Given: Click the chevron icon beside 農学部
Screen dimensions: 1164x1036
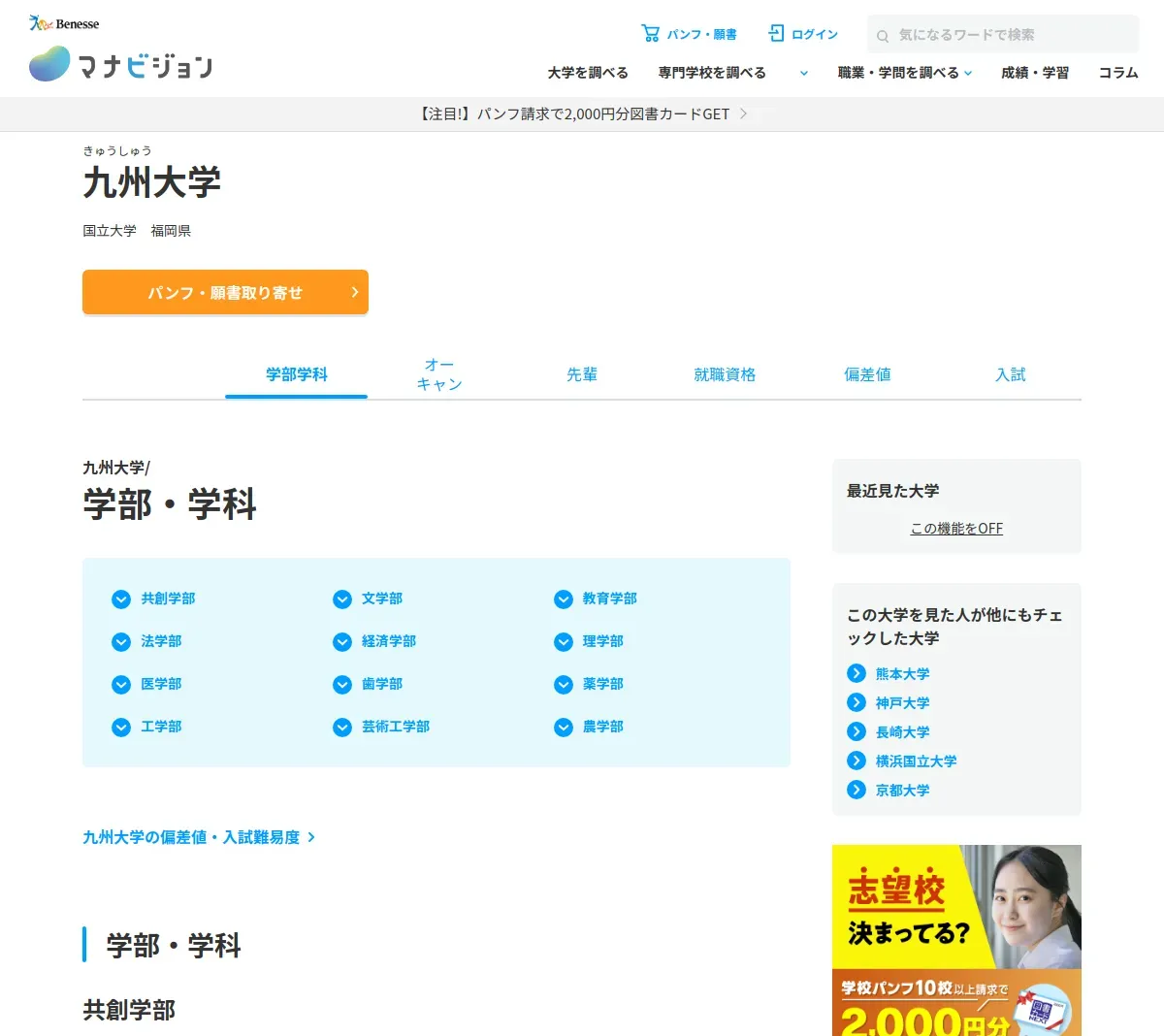Looking at the screenshot, I should click(564, 728).
